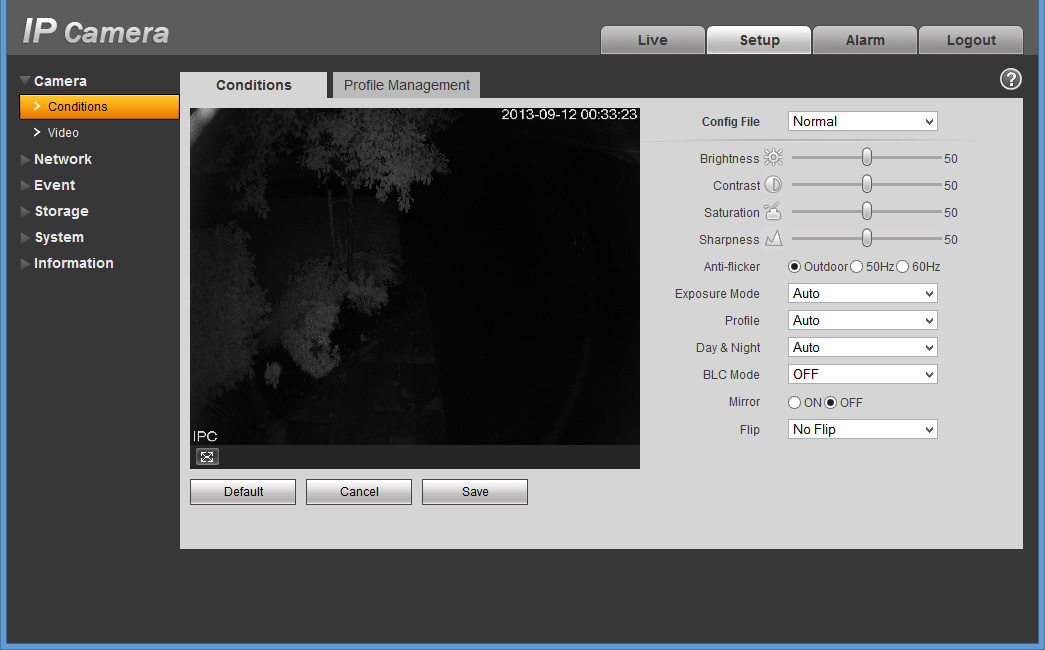1045x650 pixels.
Task: Set Mirror to OFF
Action: coord(830,403)
